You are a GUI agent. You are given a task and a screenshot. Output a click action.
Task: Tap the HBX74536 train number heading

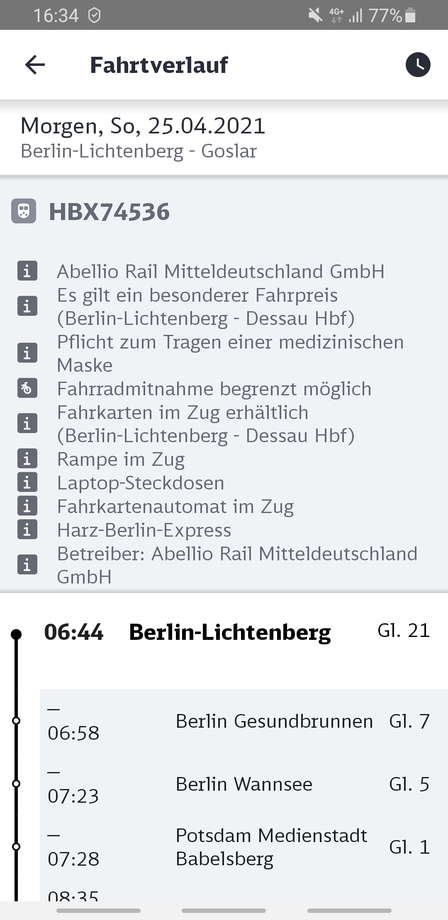tap(109, 212)
